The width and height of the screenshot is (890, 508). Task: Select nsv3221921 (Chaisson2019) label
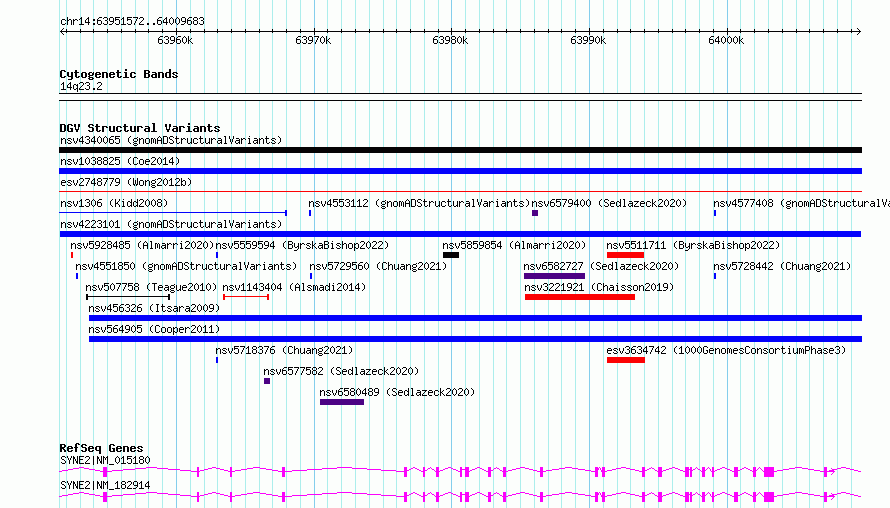coord(599,287)
